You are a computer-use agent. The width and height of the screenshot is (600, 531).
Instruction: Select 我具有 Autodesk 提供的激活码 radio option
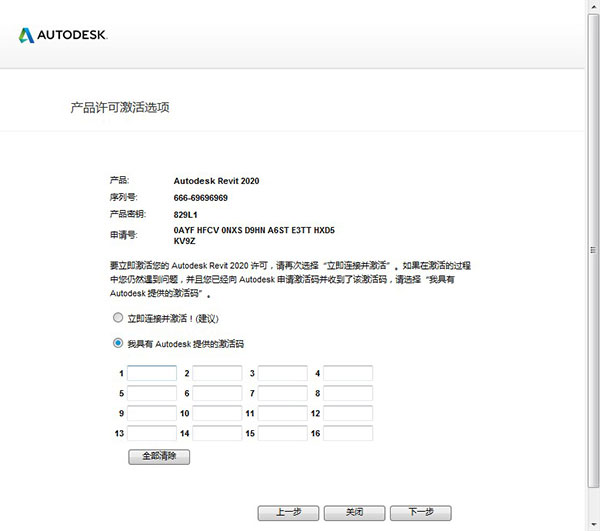point(118,343)
